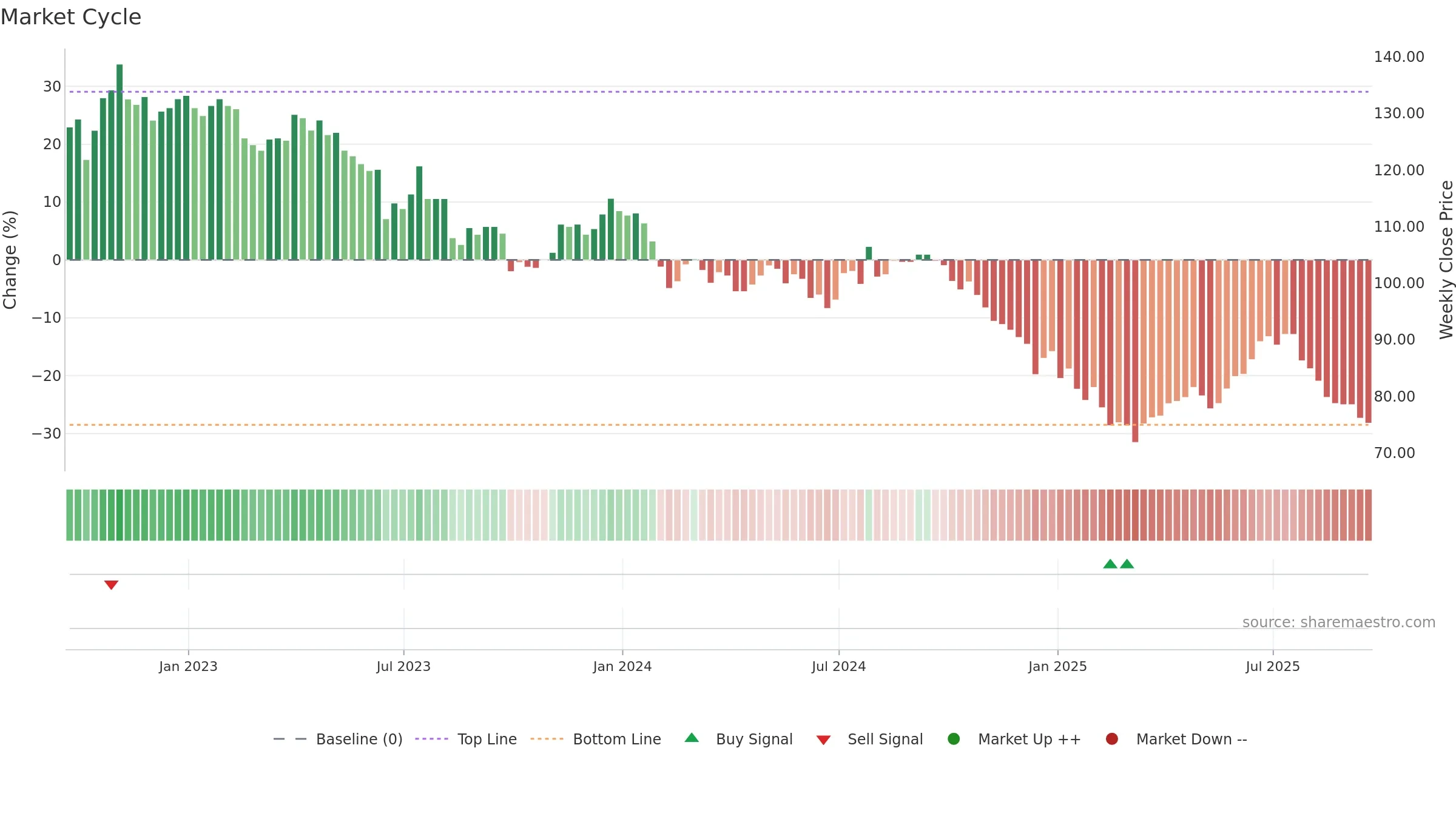This screenshot has width=1456, height=819.
Task: Click the Change (%) axis title
Action: (x=10, y=260)
